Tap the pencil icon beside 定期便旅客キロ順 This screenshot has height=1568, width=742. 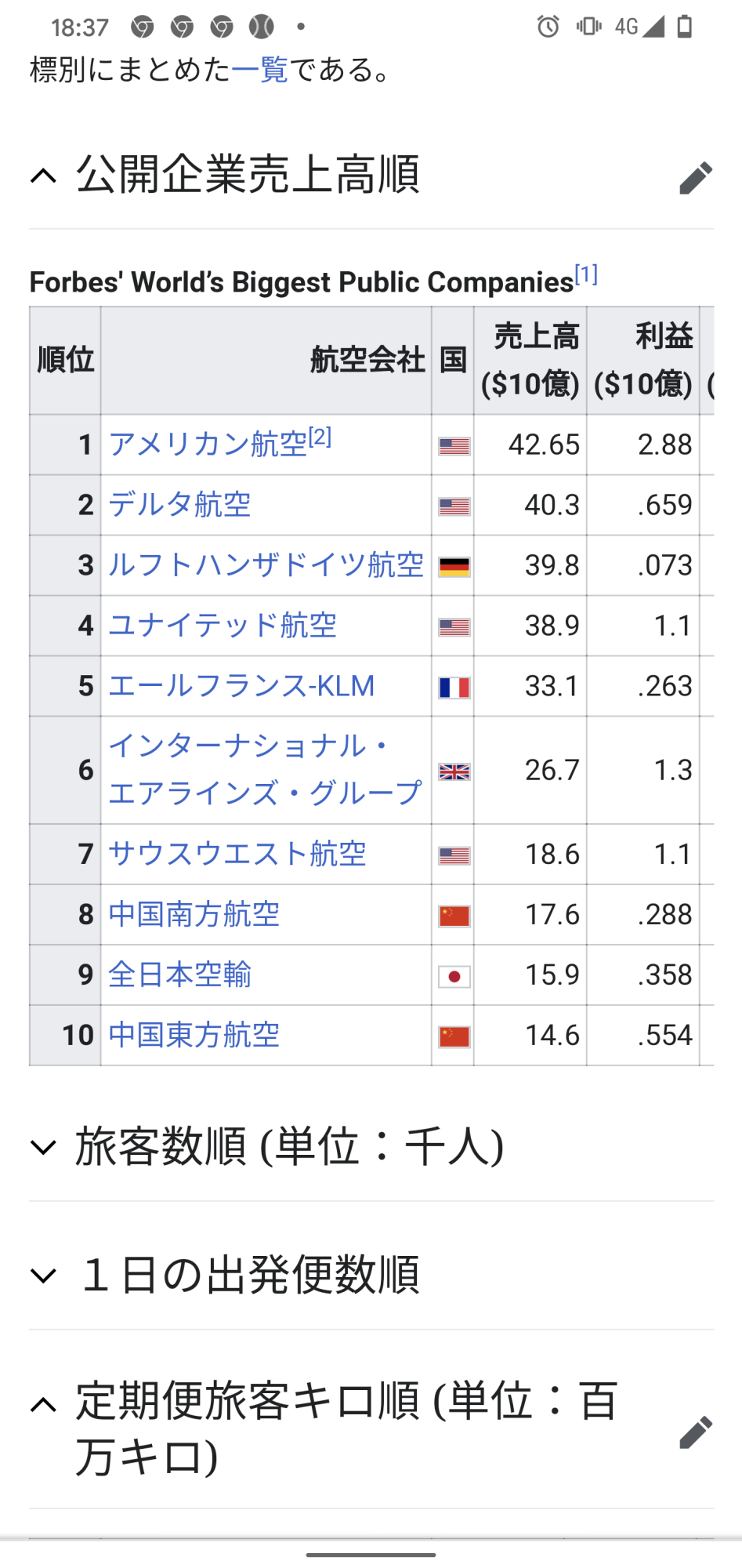coord(695,1432)
